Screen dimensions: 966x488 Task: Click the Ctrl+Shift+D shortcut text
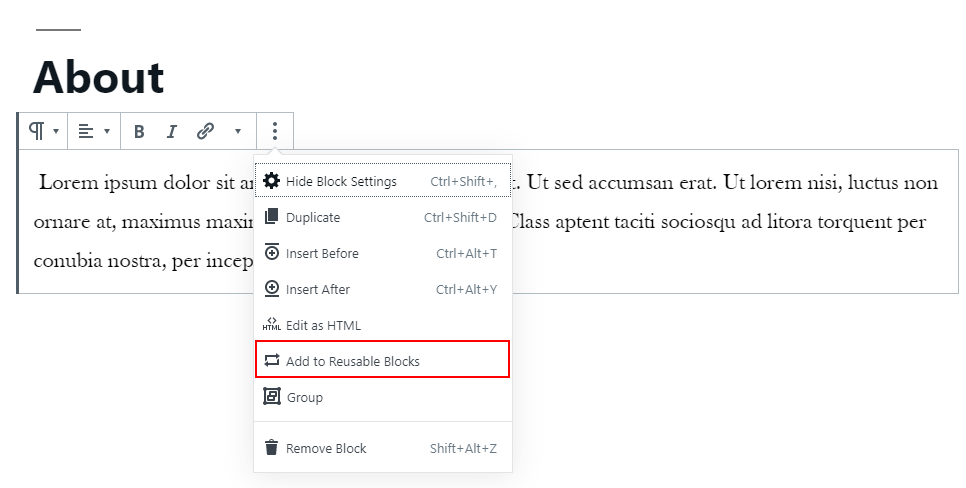click(x=460, y=218)
